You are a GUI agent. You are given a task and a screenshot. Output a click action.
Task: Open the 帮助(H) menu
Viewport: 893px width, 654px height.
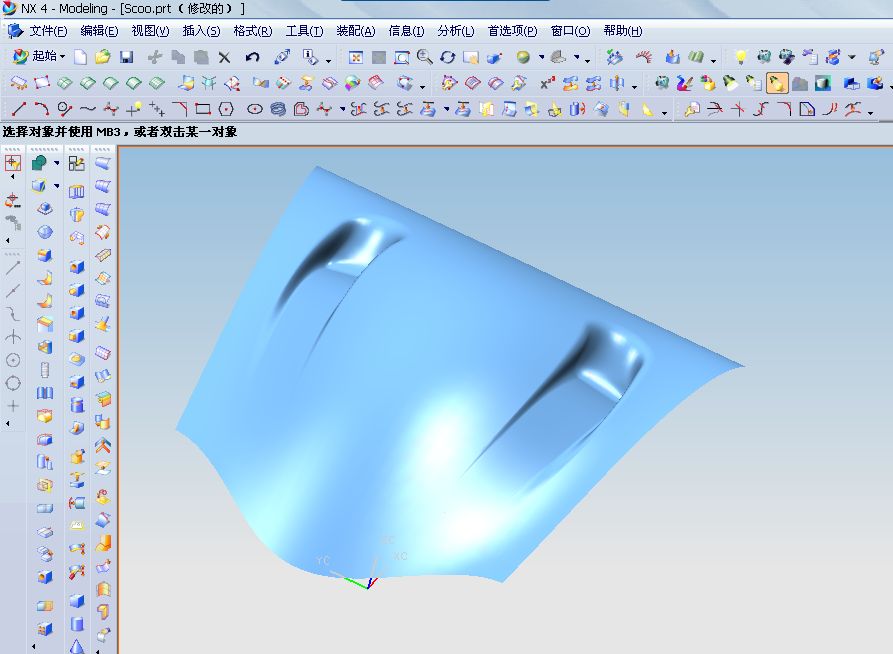click(622, 31)
